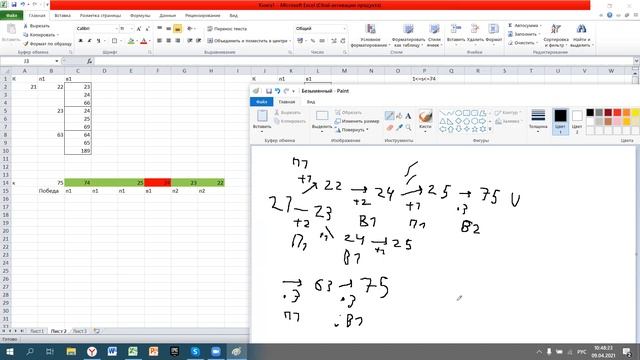Click the fill color bucket in Excel
The height and width of the screenshot is (360, 640).
pyautogui.click(x=131, y=41)
